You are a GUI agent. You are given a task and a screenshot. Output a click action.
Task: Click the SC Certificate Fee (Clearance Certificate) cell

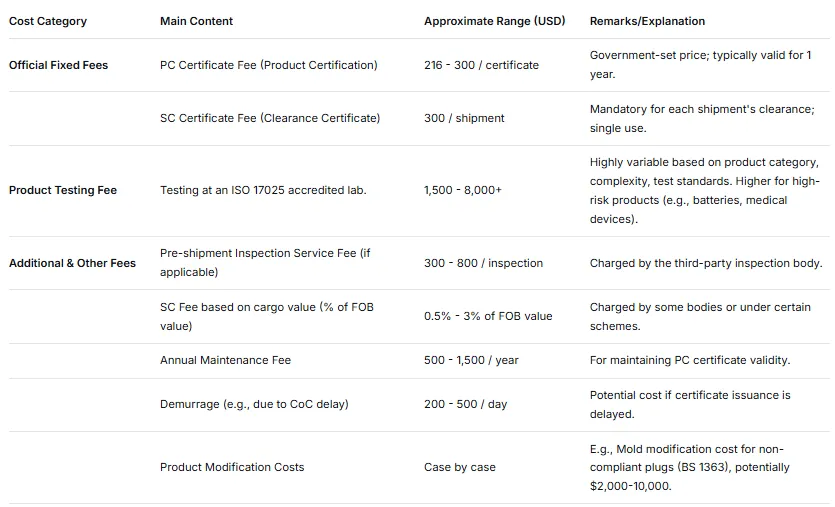270,118
